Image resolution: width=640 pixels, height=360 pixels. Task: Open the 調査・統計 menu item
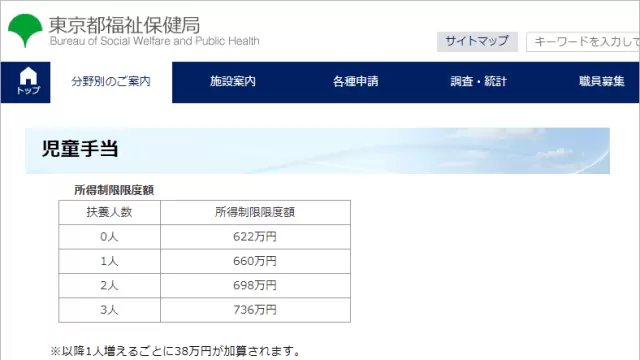pyautogui.click(x=478, y=82)
